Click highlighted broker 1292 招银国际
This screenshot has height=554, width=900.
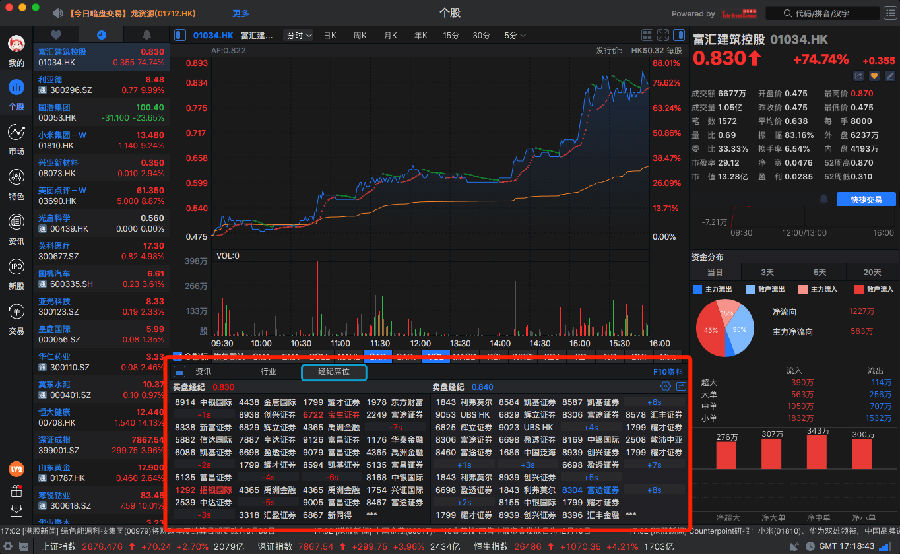click(x=204, y=490)
